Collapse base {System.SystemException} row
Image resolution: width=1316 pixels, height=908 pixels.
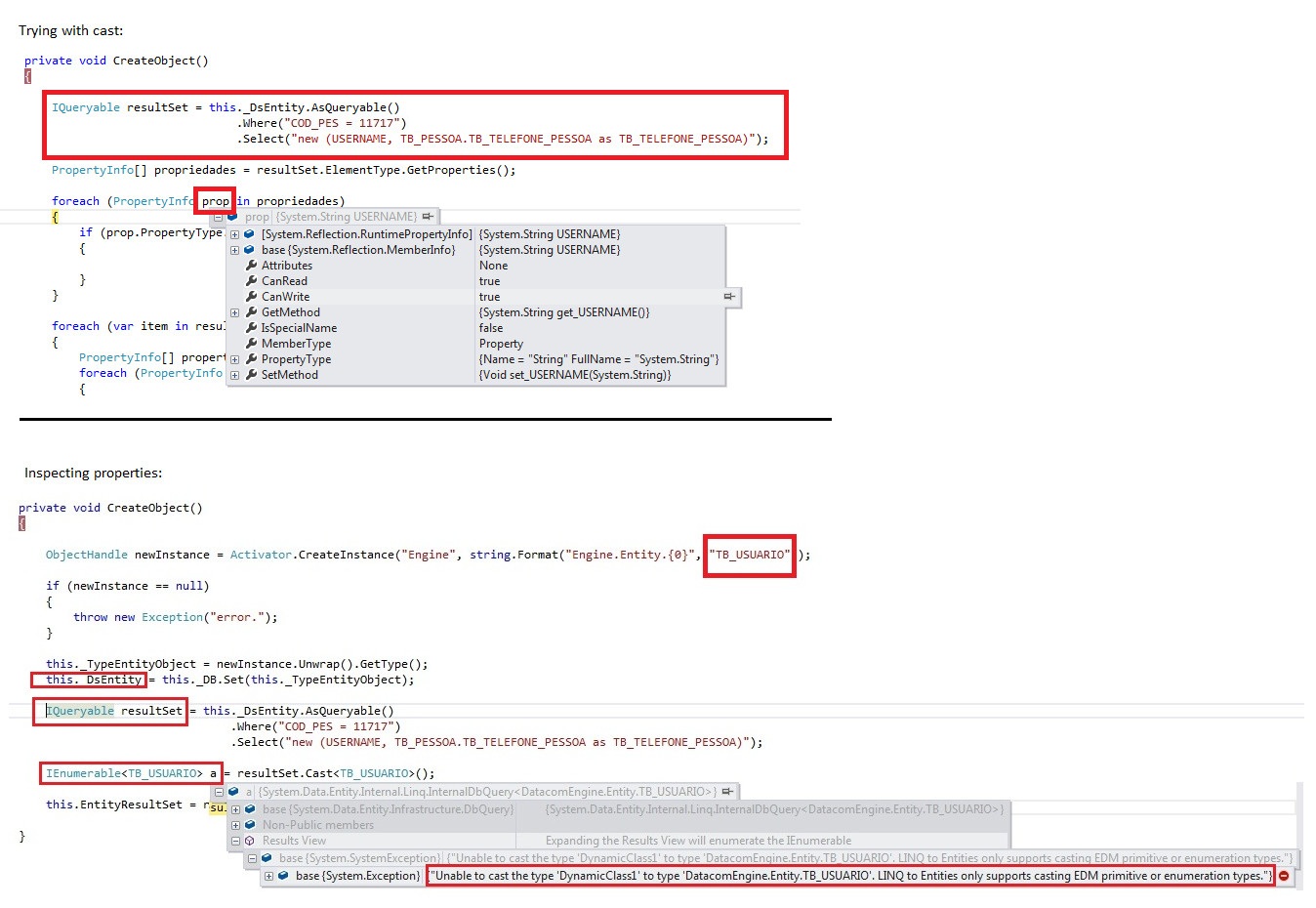pos(252,858)
